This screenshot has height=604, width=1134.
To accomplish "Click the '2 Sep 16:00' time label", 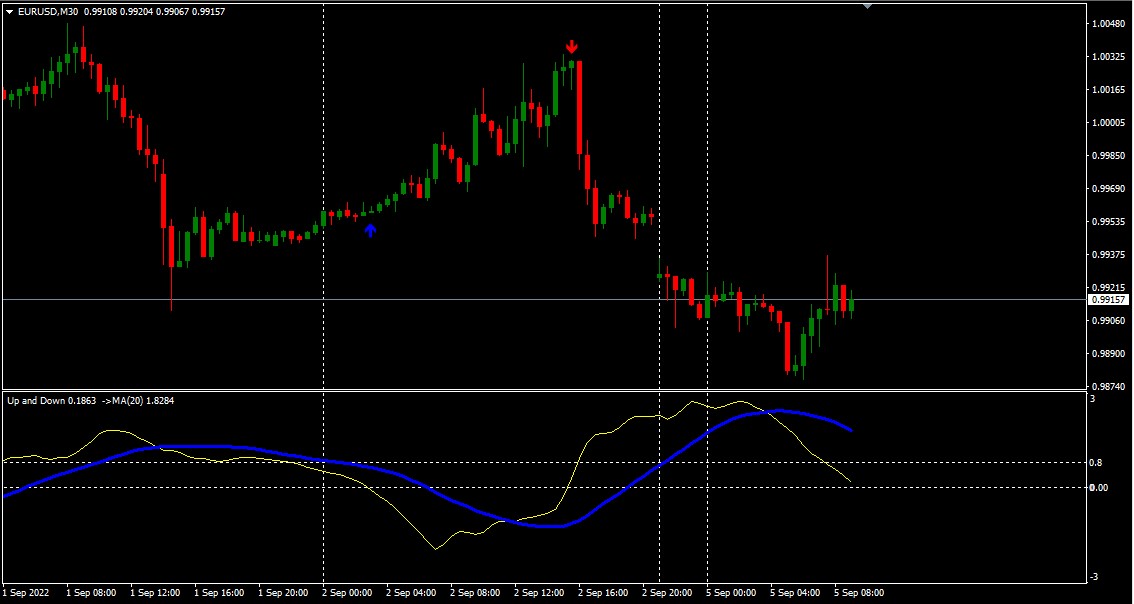I will pos(603,593).
